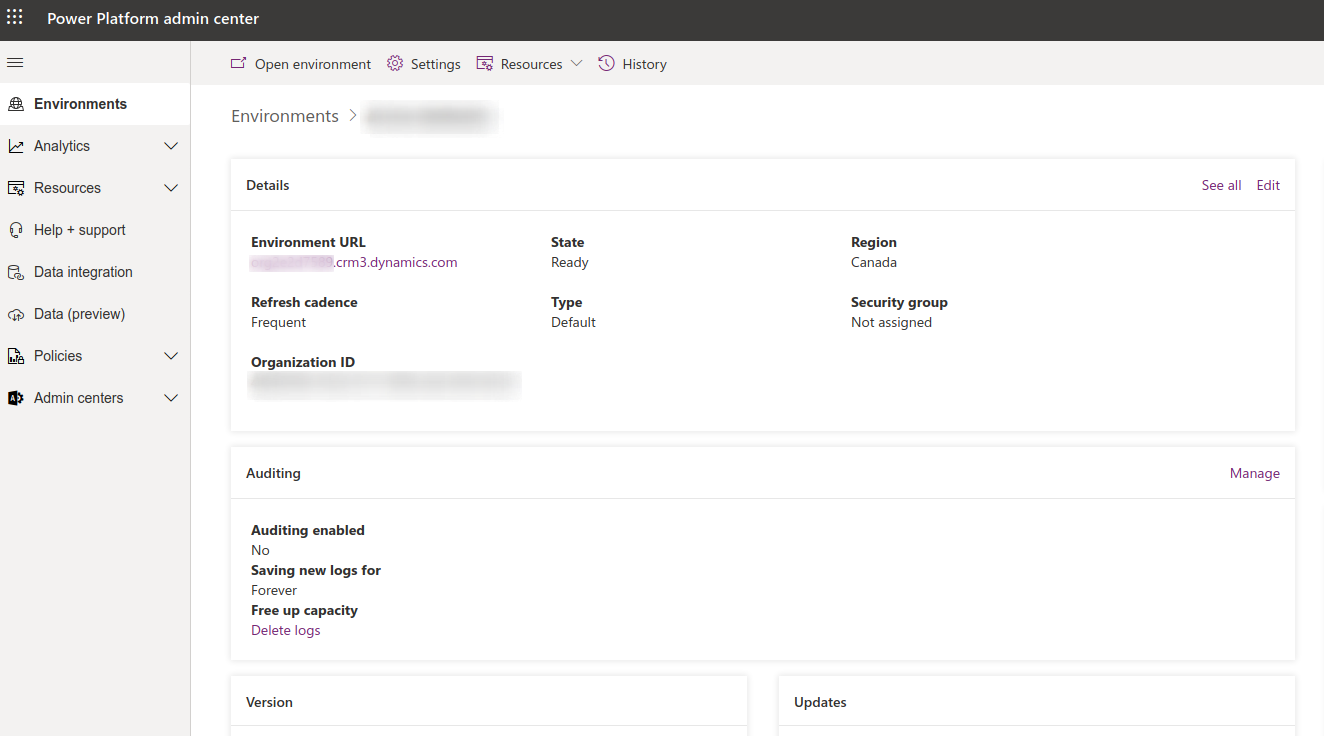Viewport: 1324px width, 736px height.
Task: Open the app launcher waffle icon
Action: tap(15, 17)
